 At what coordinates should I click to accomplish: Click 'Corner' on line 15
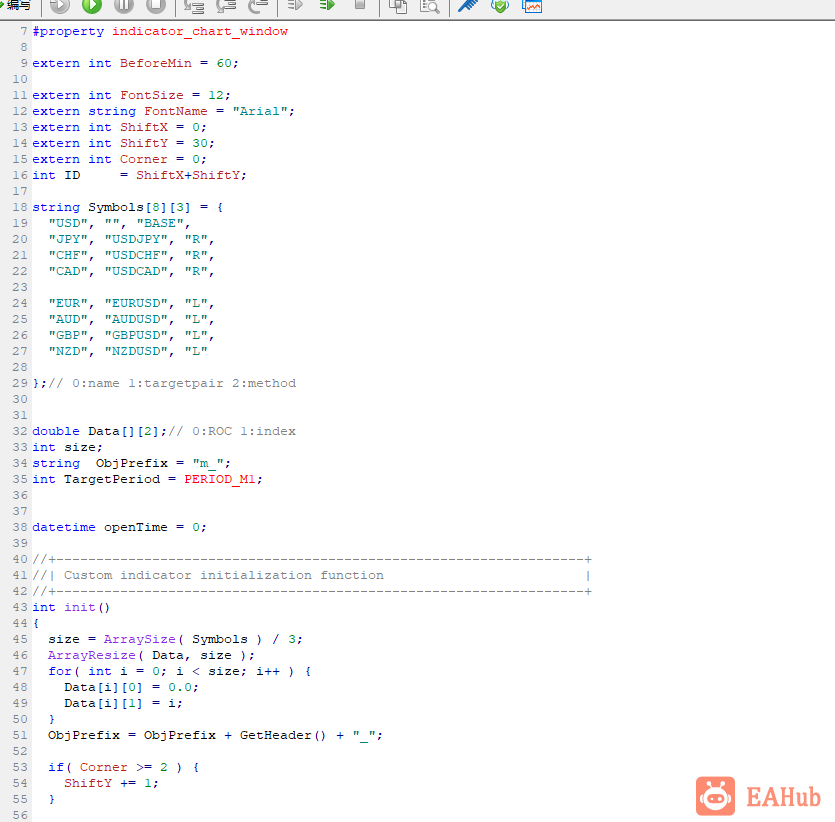[x=144, y=159]
